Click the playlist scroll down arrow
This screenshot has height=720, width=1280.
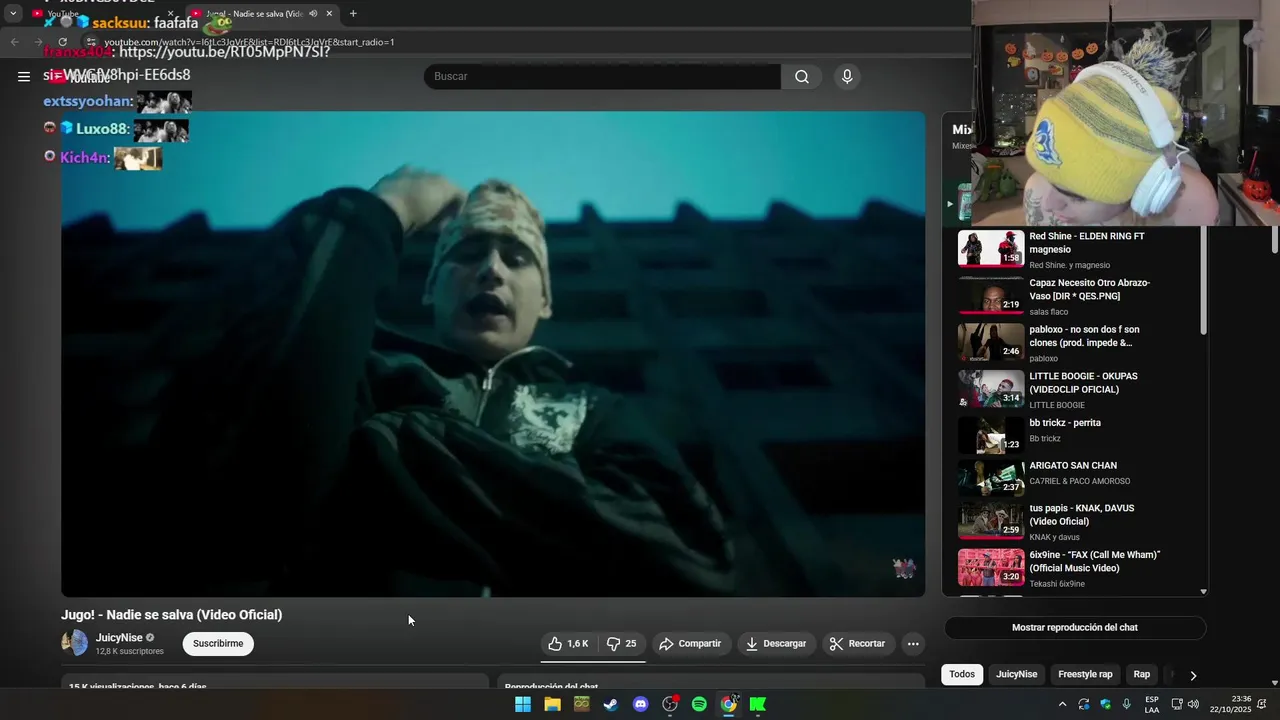[1203, 592]
